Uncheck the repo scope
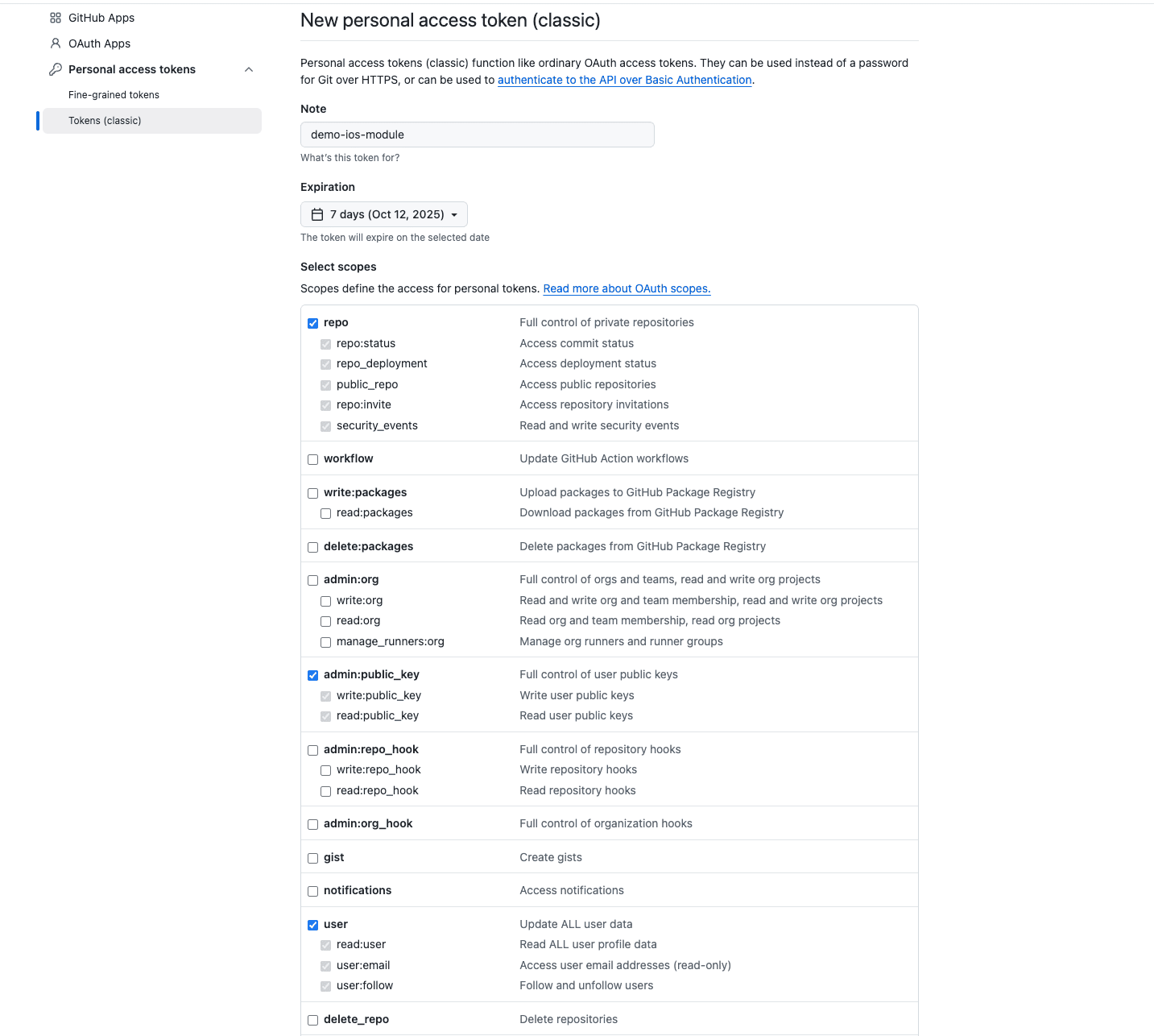Viewport: 1154px width, 1036px height. (312, 323)
